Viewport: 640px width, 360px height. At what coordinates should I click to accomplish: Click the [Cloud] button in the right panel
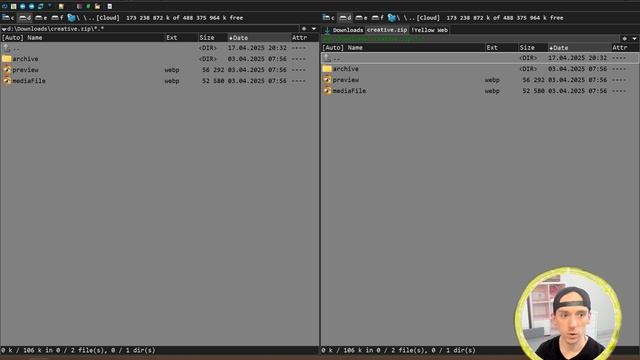[x=428, y=18]
